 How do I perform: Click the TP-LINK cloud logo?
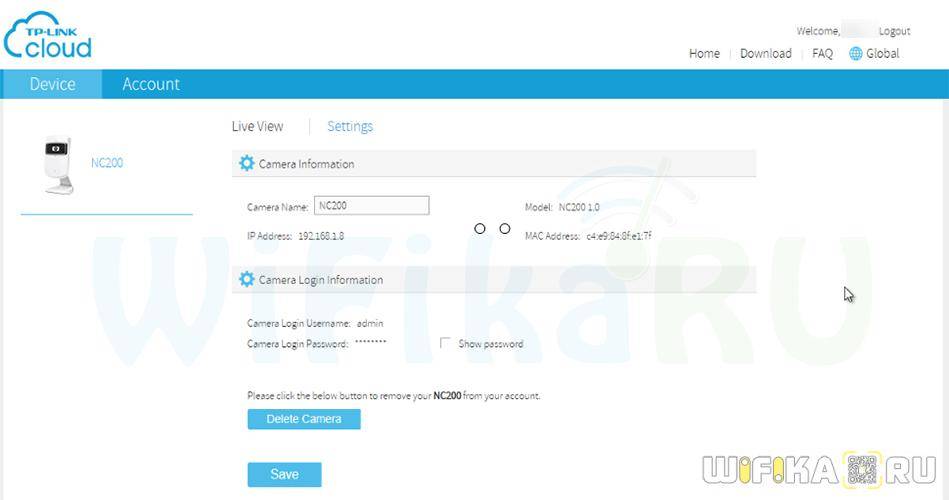(48, 36)
